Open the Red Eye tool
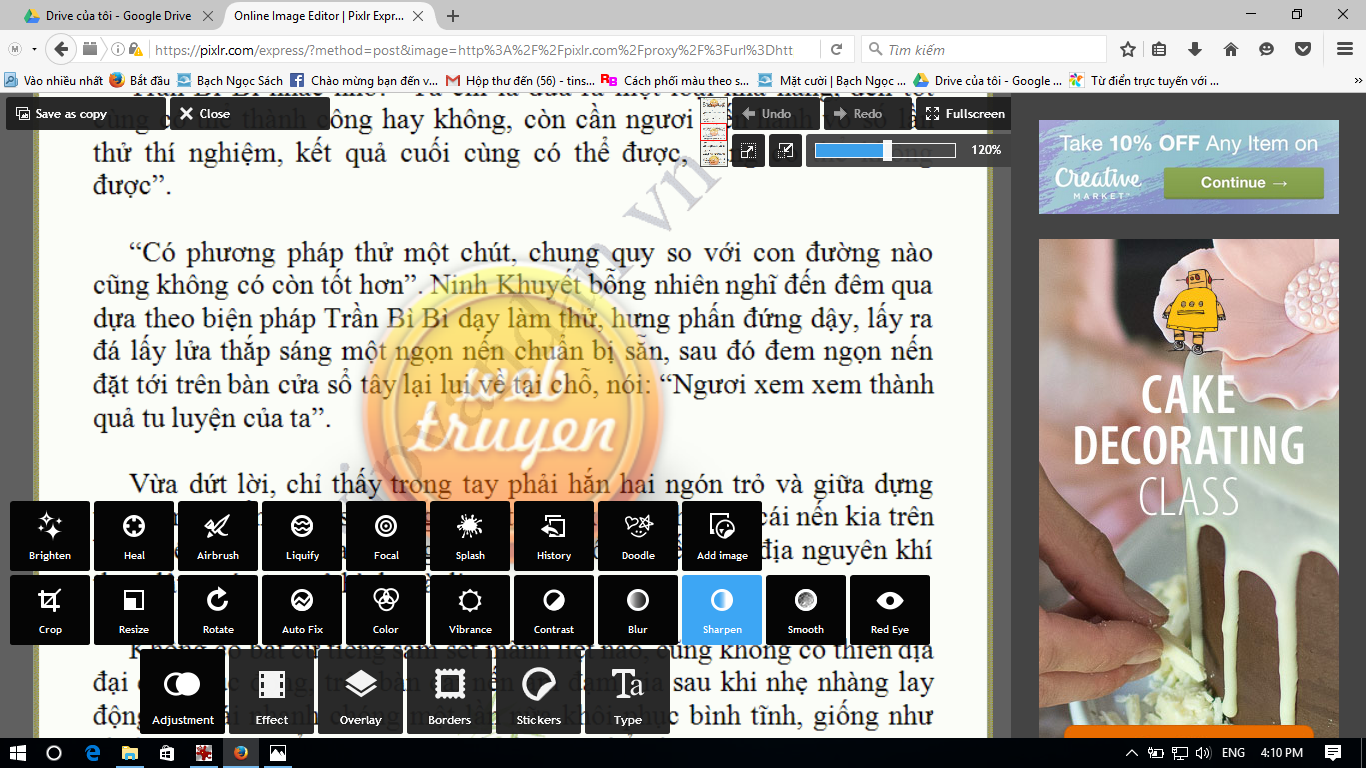This screenshot has width=1366, height=768. point(889,609)
